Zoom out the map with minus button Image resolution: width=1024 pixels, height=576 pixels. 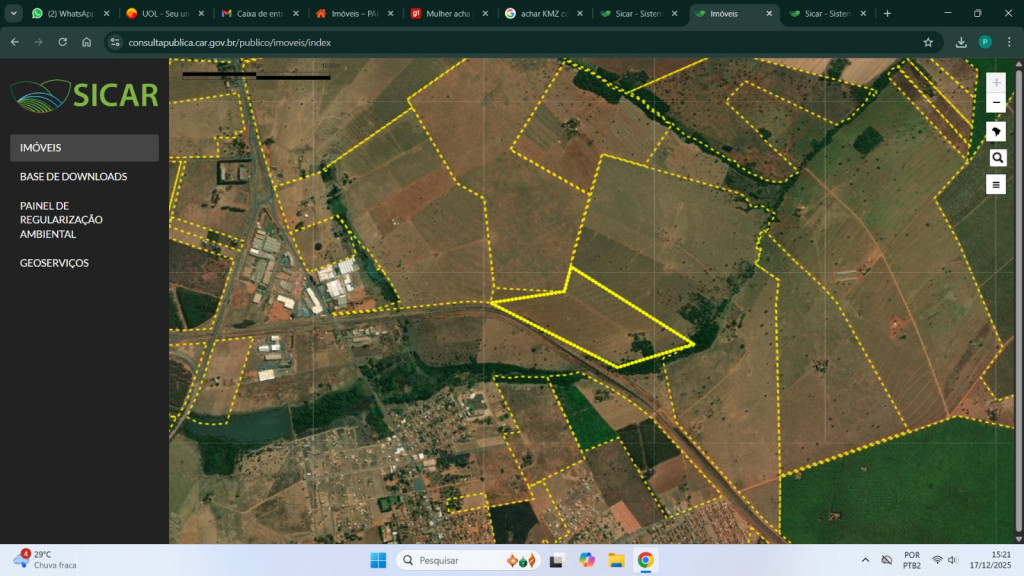[x=996, y=103]
